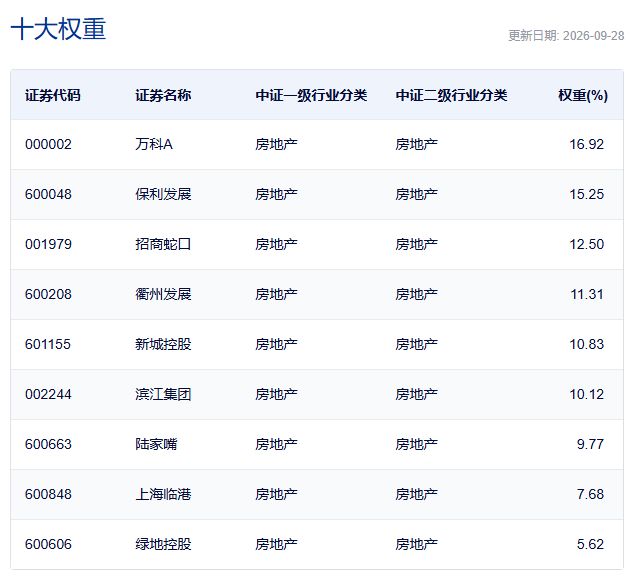The image size is (631, 577).
Task: Click 新城控股's first-level industry 房地产
Action: point(276,344)
